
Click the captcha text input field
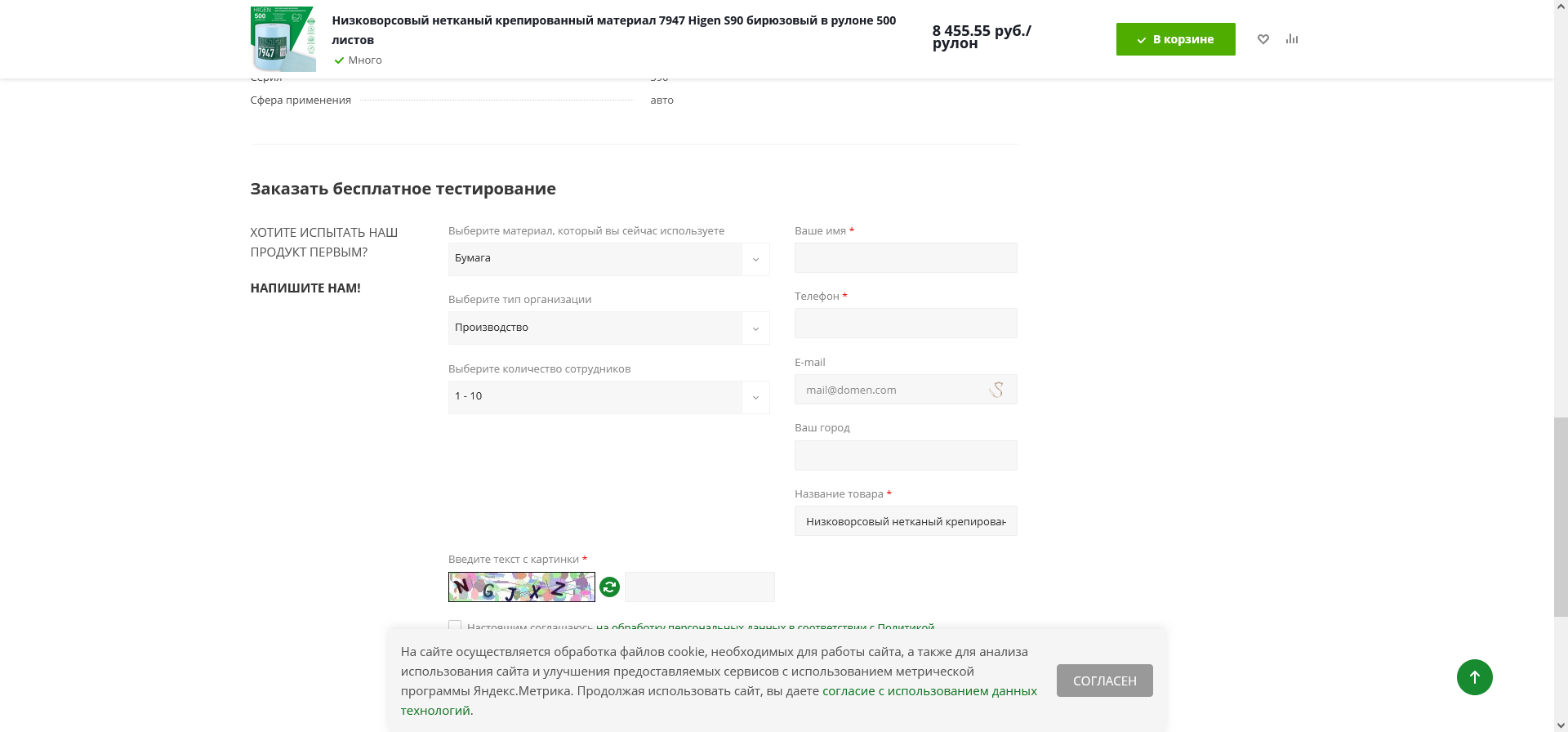click(700, 587)
